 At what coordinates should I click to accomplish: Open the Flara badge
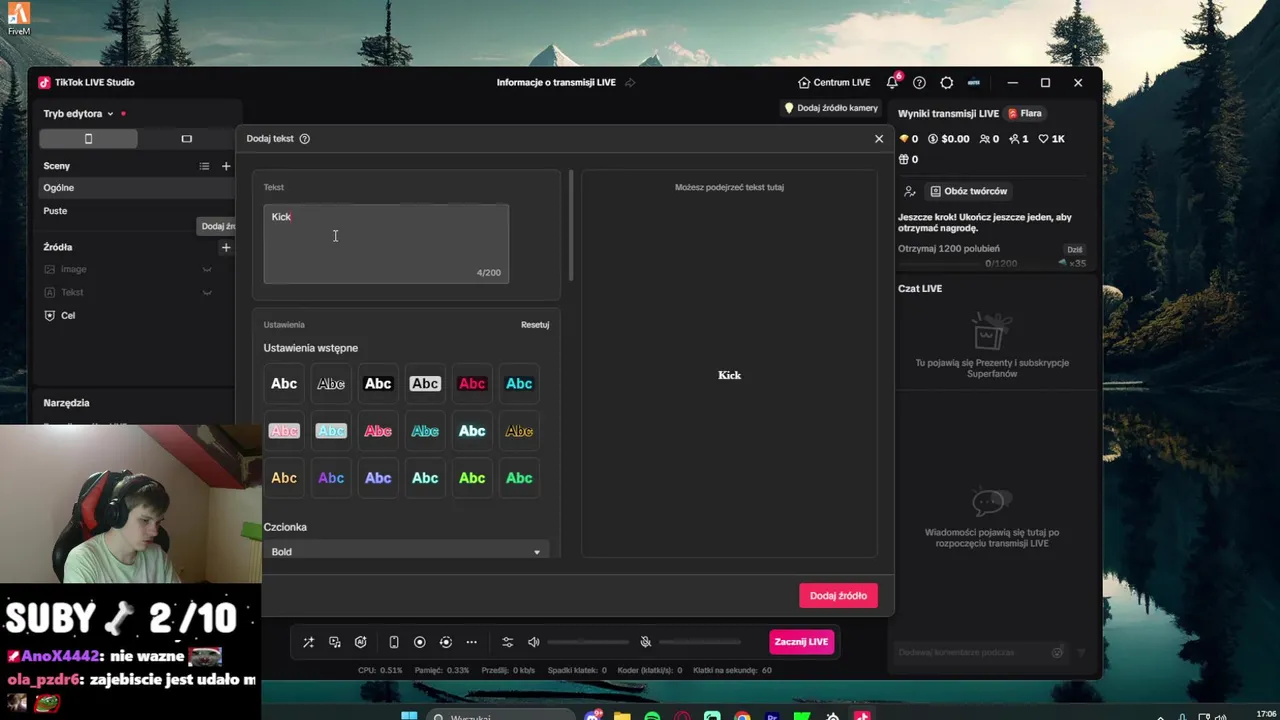(1025, 114)
